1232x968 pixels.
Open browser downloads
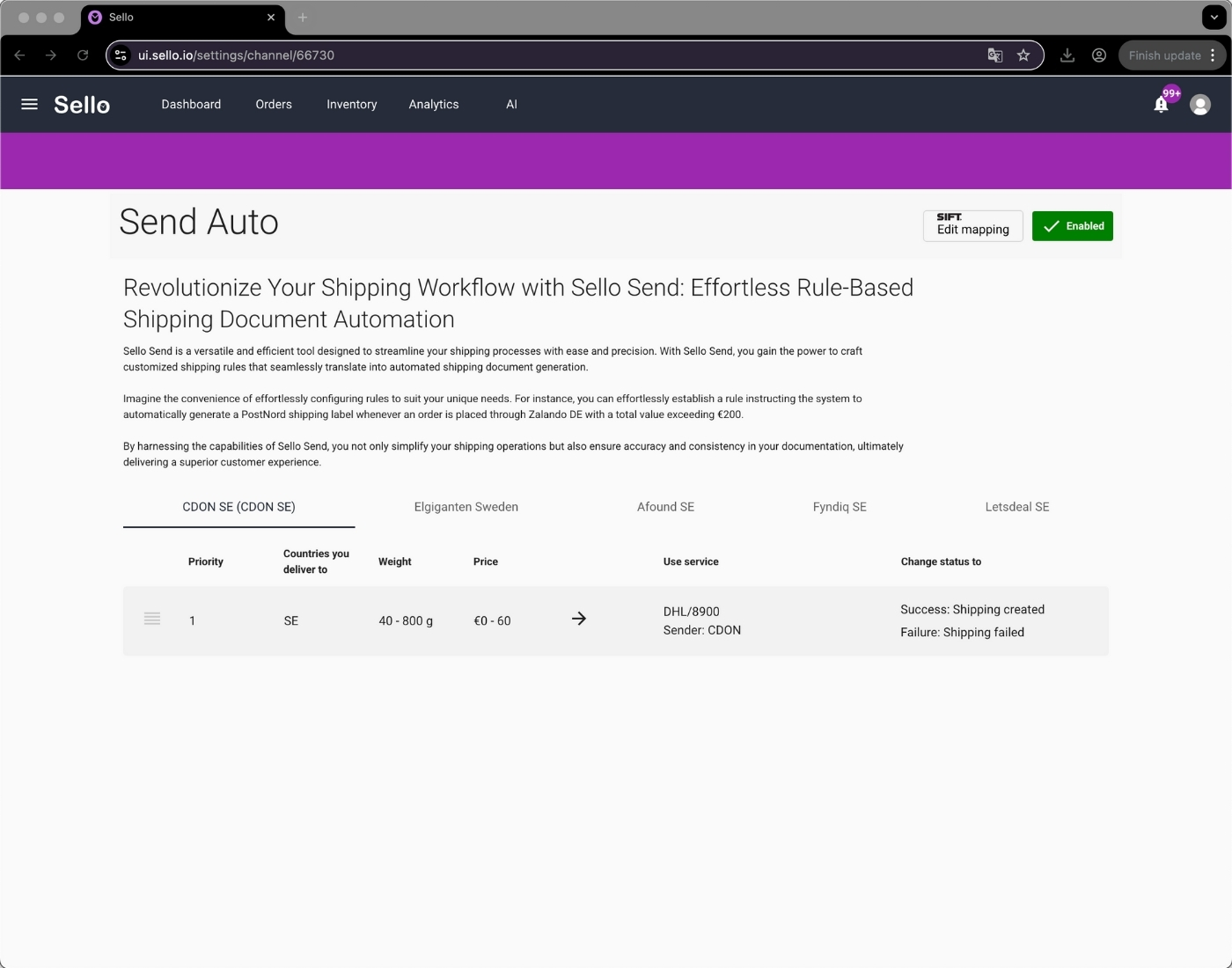(x=1067, y=55)
